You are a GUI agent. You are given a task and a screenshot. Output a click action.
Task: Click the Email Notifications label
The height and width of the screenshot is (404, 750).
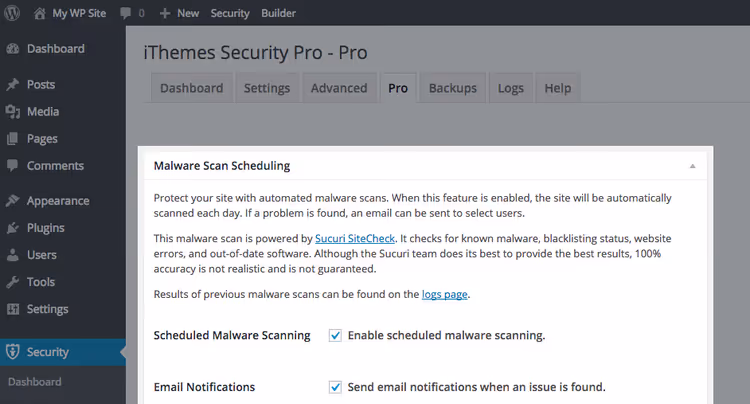[204, 387]
